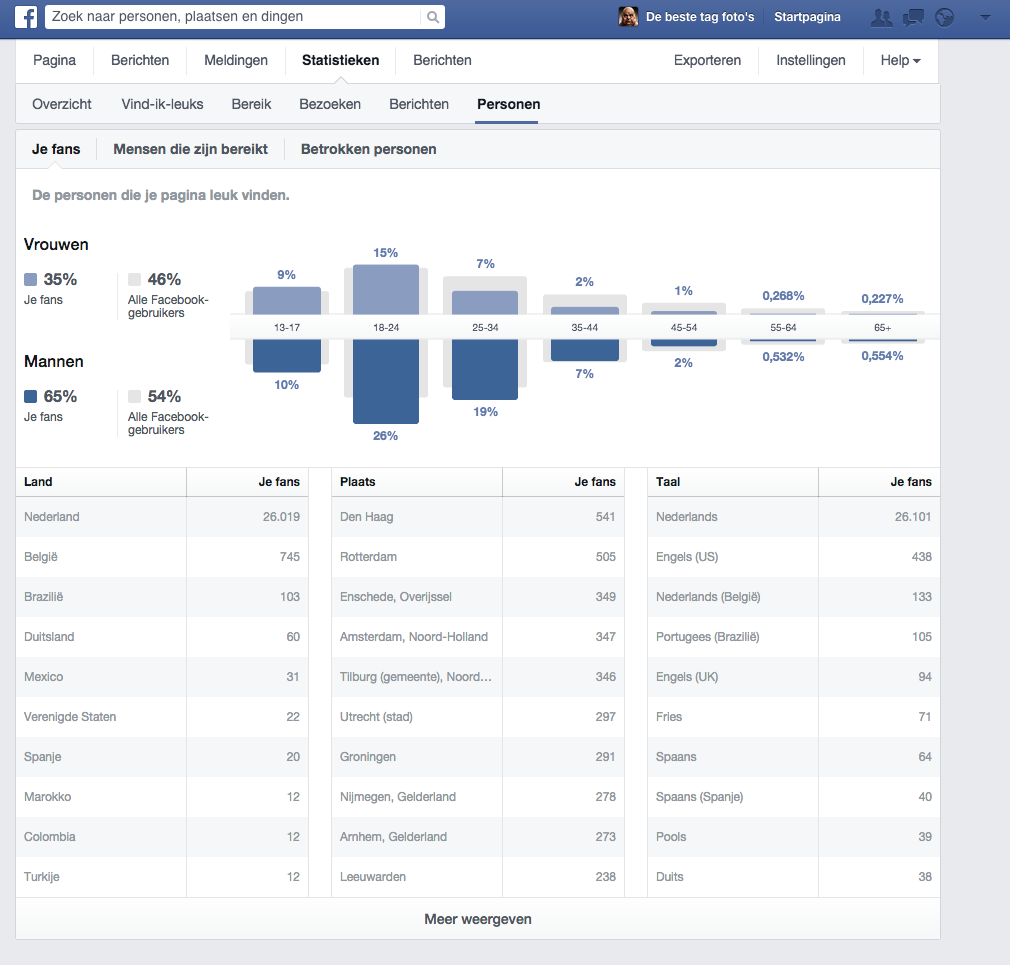Click the 45-54 age group label
This screenshot has width=1010, height=965.
683,327
